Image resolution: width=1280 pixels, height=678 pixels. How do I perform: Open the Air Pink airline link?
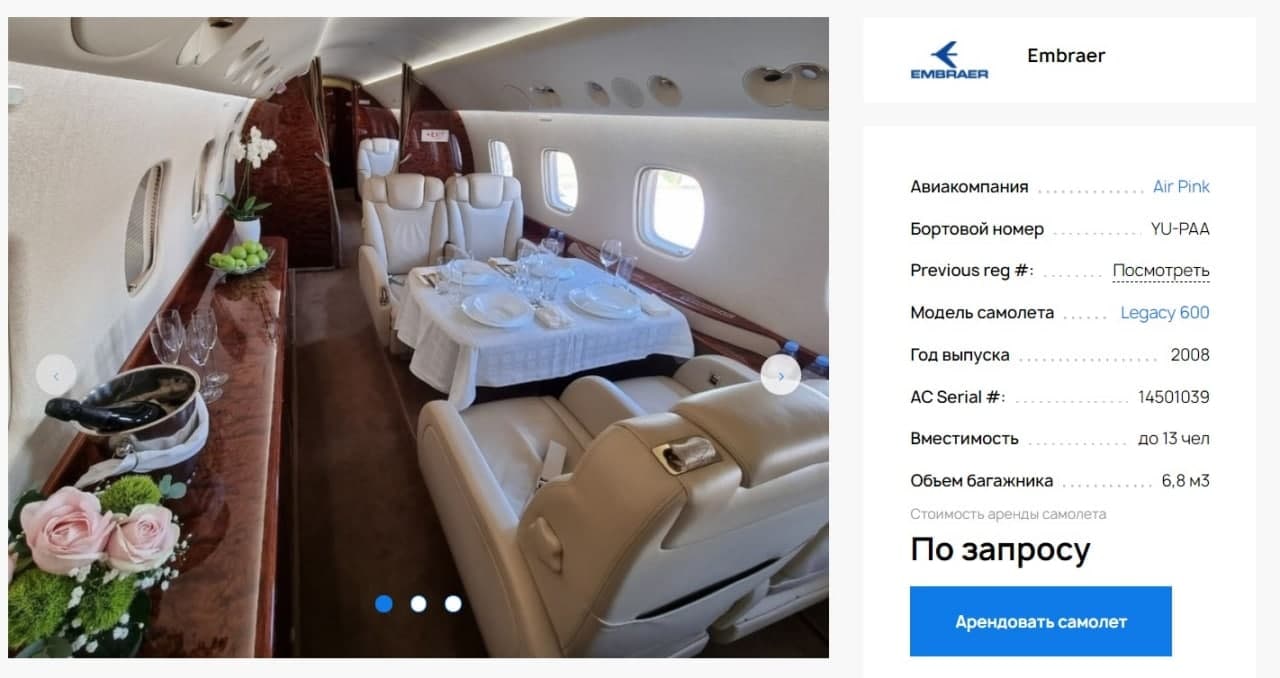pyautogui.click(x=1181, y=186)
